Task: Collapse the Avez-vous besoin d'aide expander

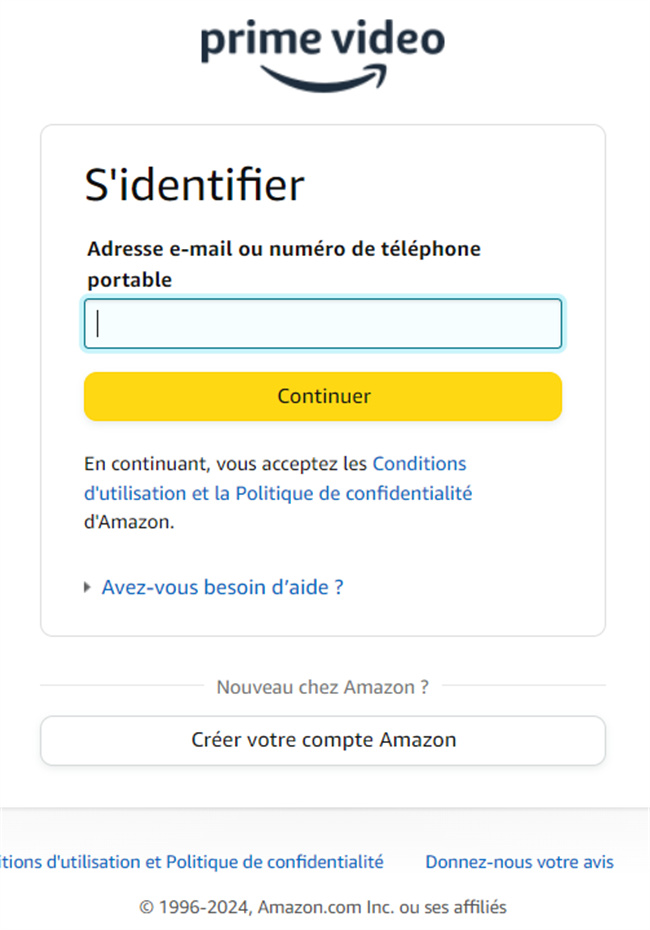Action: click(222, 587)
